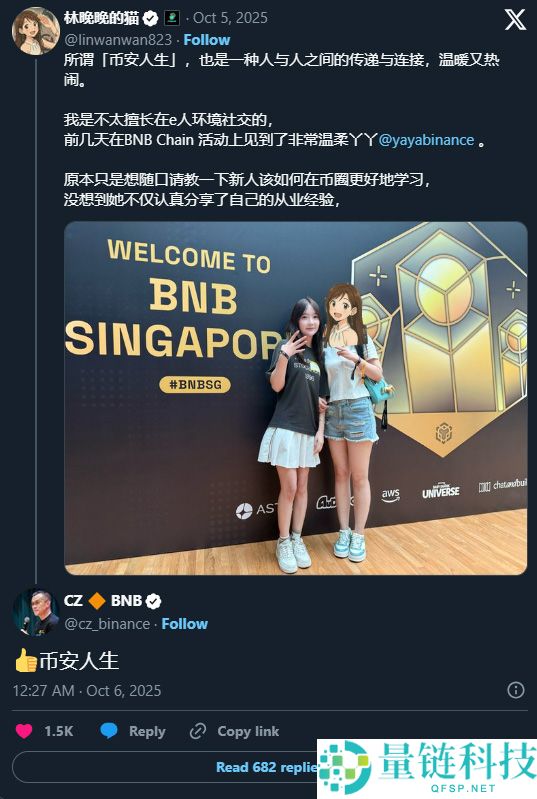Screen dimensions: 537x799
Task: Click 林晚晚的猫 verified badge
Action: (x=150, y=19)
